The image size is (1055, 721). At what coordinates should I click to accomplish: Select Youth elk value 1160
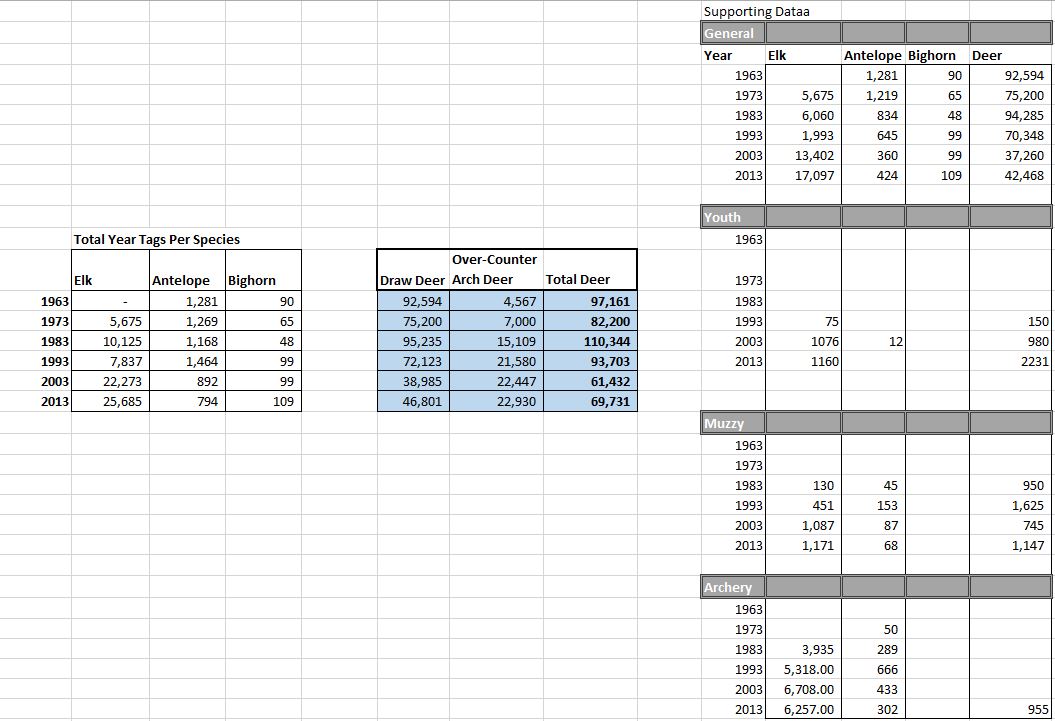coord(803,362)
